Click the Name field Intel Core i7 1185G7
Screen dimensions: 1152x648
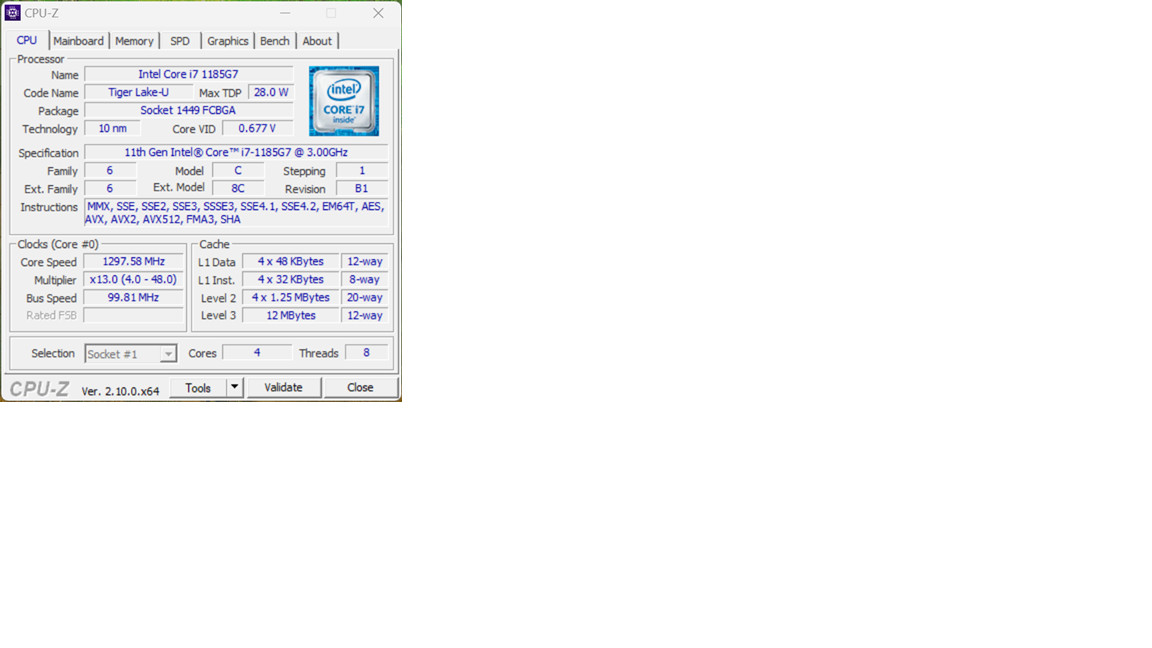[188, 74]
